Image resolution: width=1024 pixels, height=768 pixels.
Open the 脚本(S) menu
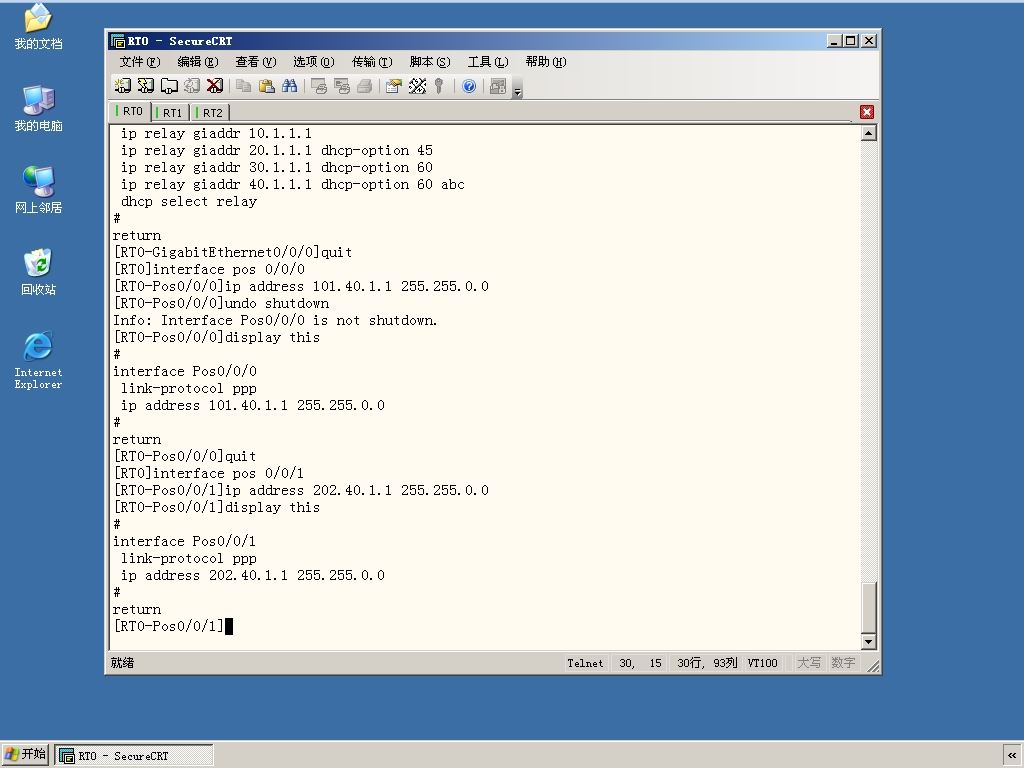(430, 61)
